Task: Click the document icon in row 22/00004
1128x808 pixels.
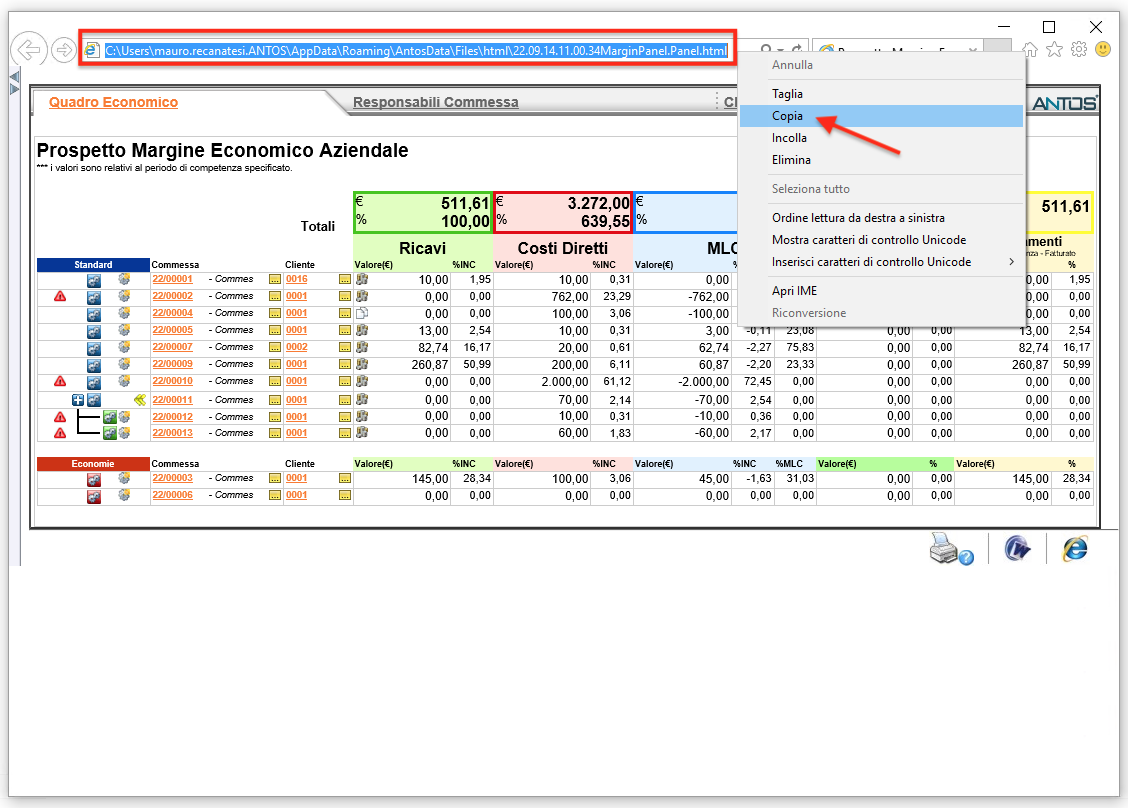Action: [x=362, y=313]
